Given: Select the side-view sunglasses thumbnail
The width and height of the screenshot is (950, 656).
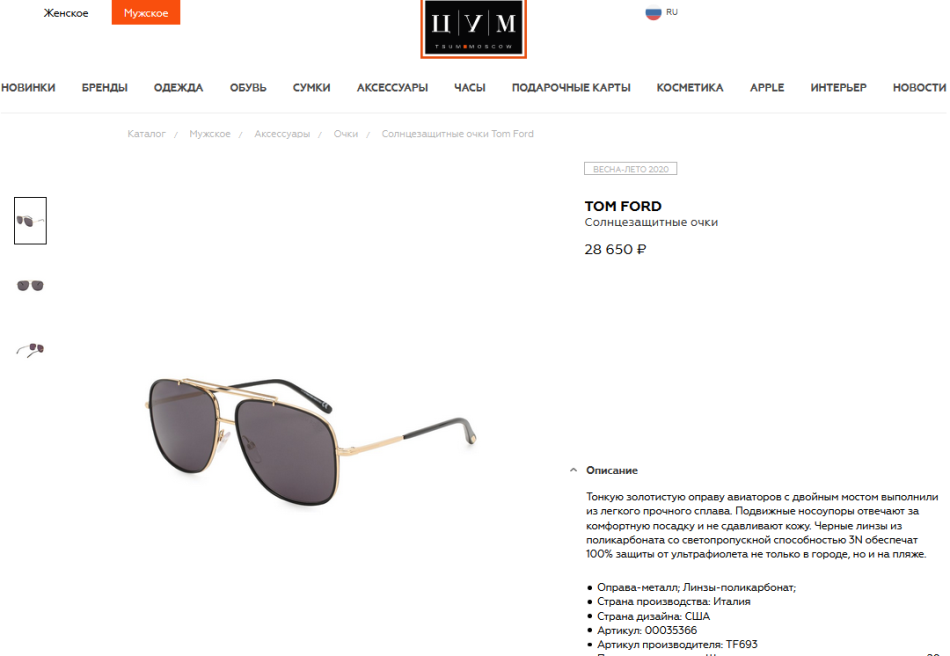Looking at the screenshot, I should [30, 350].
